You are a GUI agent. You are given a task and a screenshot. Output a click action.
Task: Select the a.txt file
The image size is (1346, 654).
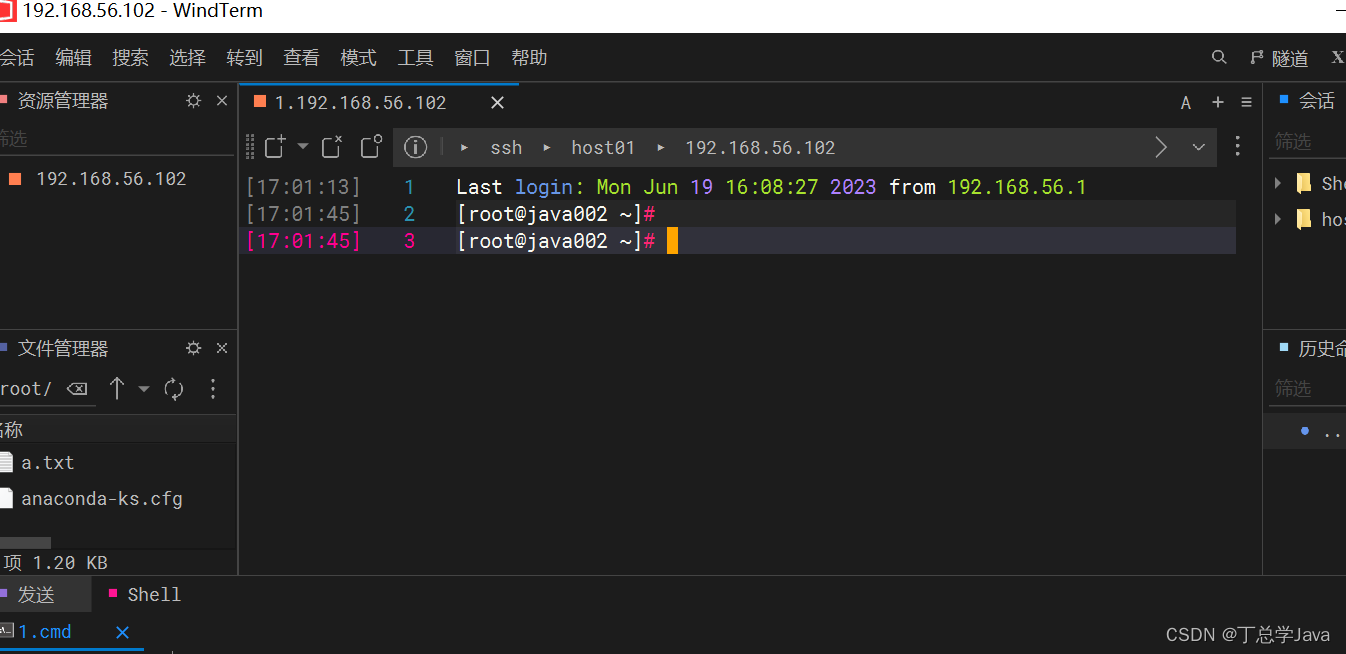pos(48,463)
